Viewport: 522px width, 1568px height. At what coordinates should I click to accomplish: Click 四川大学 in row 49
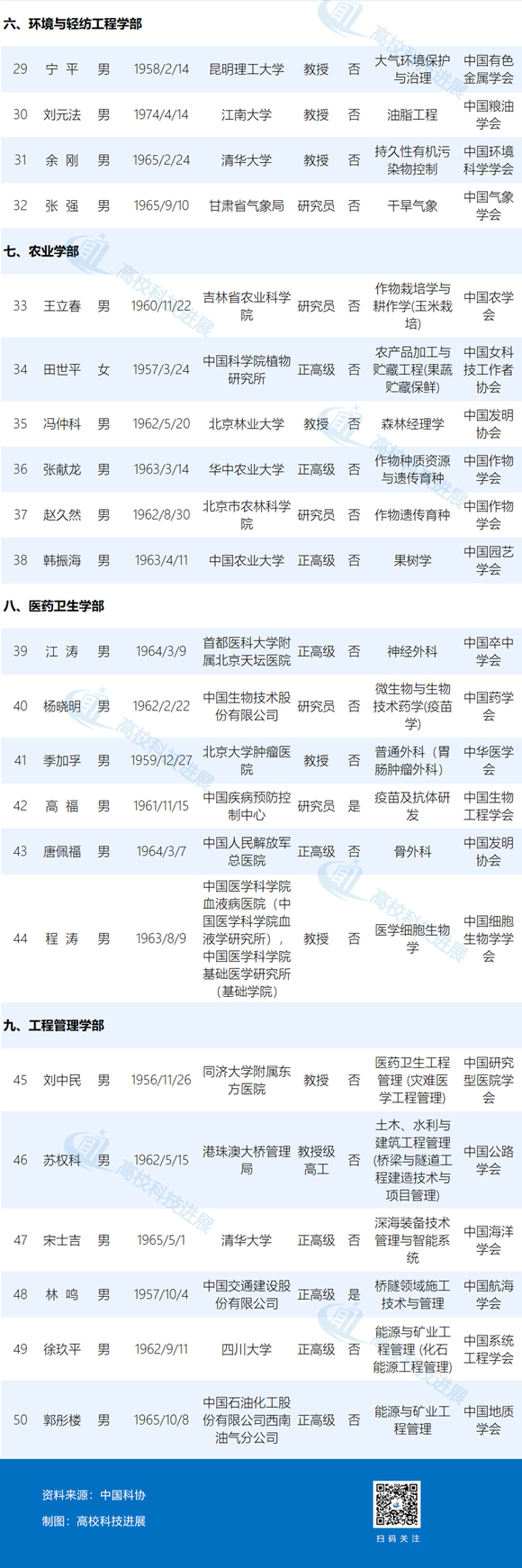[247, 1349]
